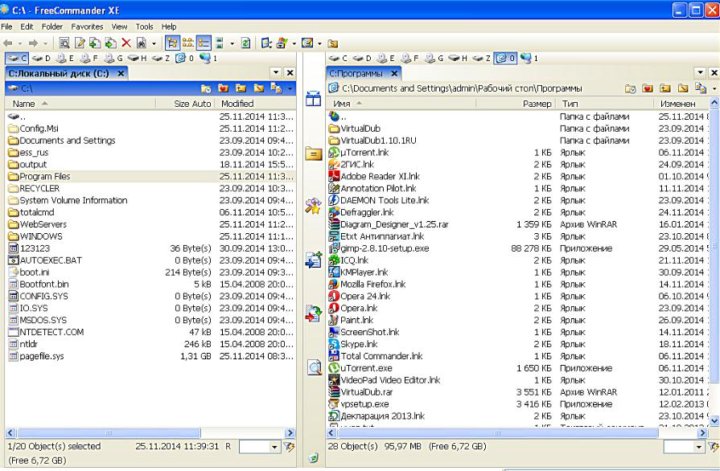Select the Program Files folder
The height and width of the screenshot is (471, 720).
coord(52,176)
